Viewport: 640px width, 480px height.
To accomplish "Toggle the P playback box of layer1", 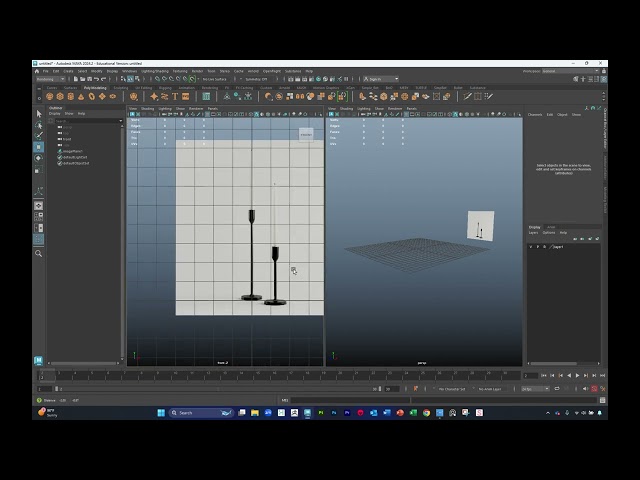I will pos(538,247).
